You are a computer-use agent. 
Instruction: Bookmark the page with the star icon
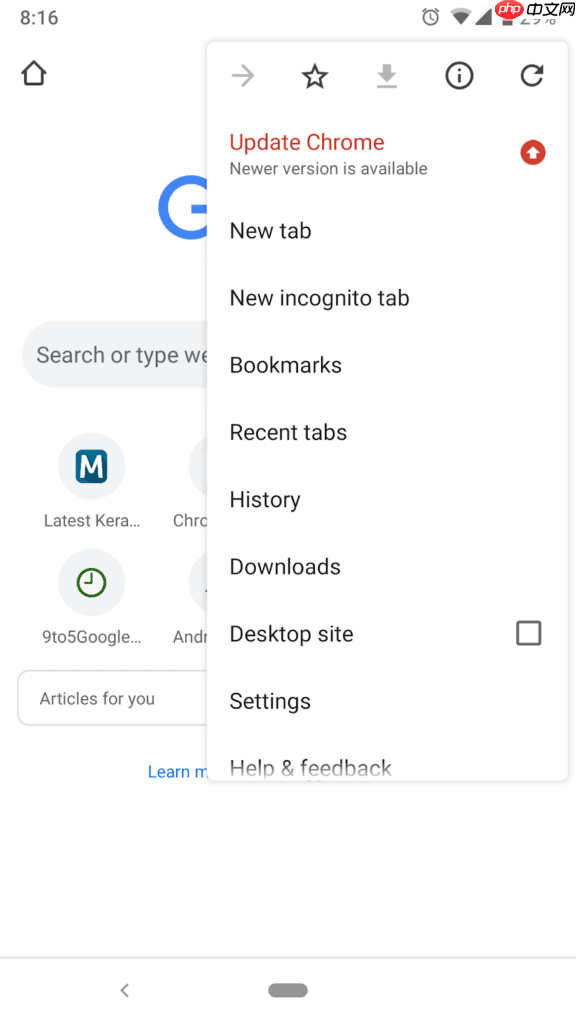315,75
